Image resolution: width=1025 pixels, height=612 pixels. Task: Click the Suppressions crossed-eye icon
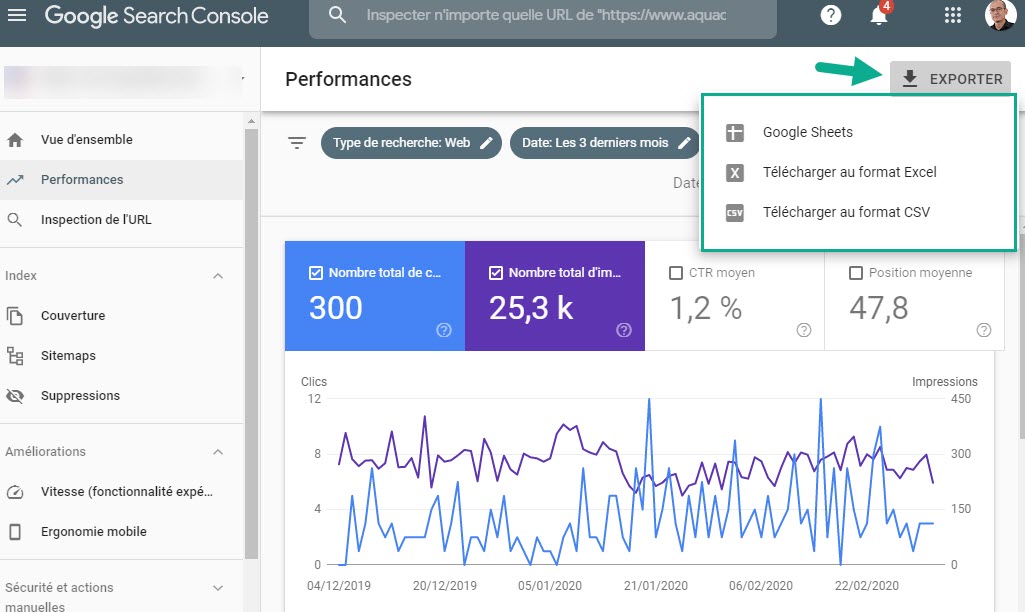[x=15, y=396]
